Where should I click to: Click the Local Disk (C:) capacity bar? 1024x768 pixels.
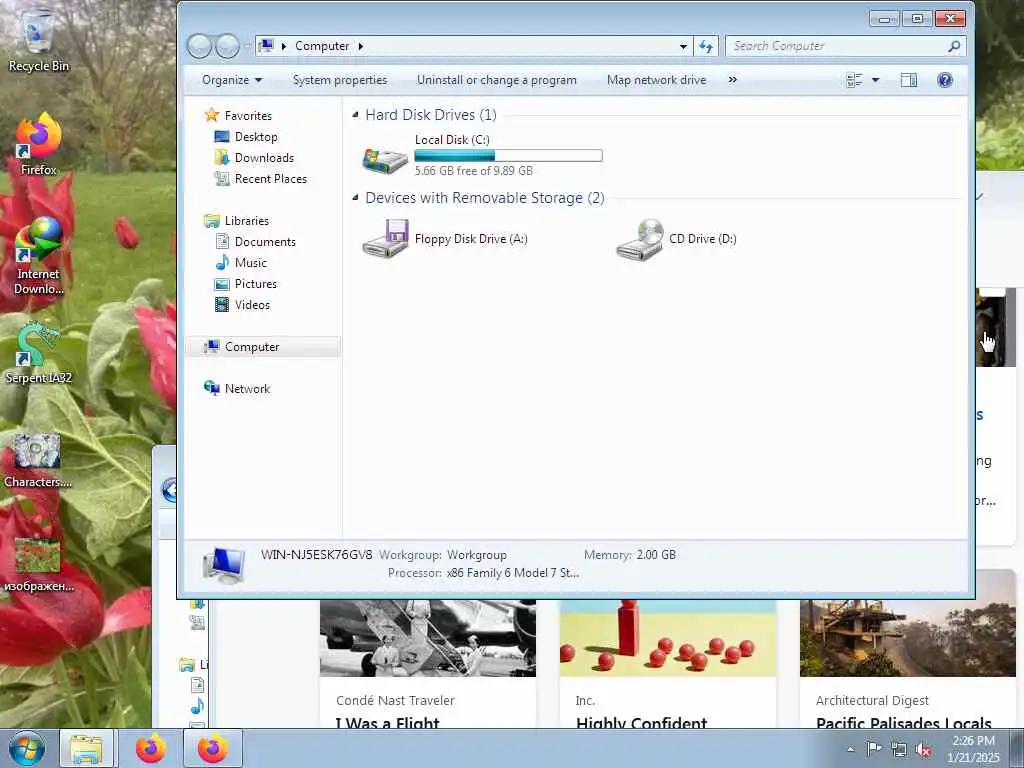point(508,155)
